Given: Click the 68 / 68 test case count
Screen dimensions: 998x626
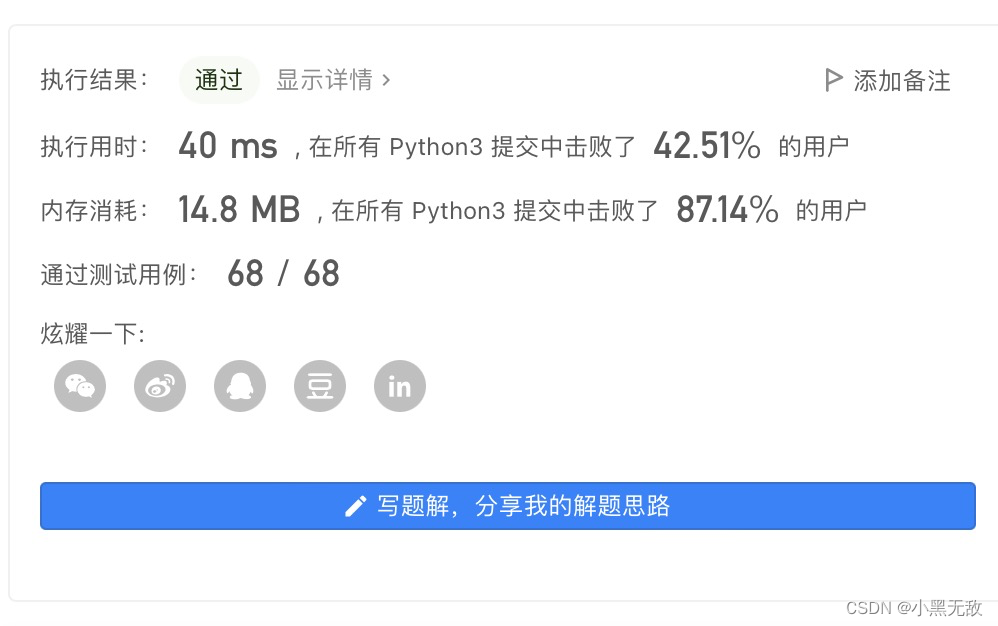Looking at the screenshot, I should pos(281,273).
